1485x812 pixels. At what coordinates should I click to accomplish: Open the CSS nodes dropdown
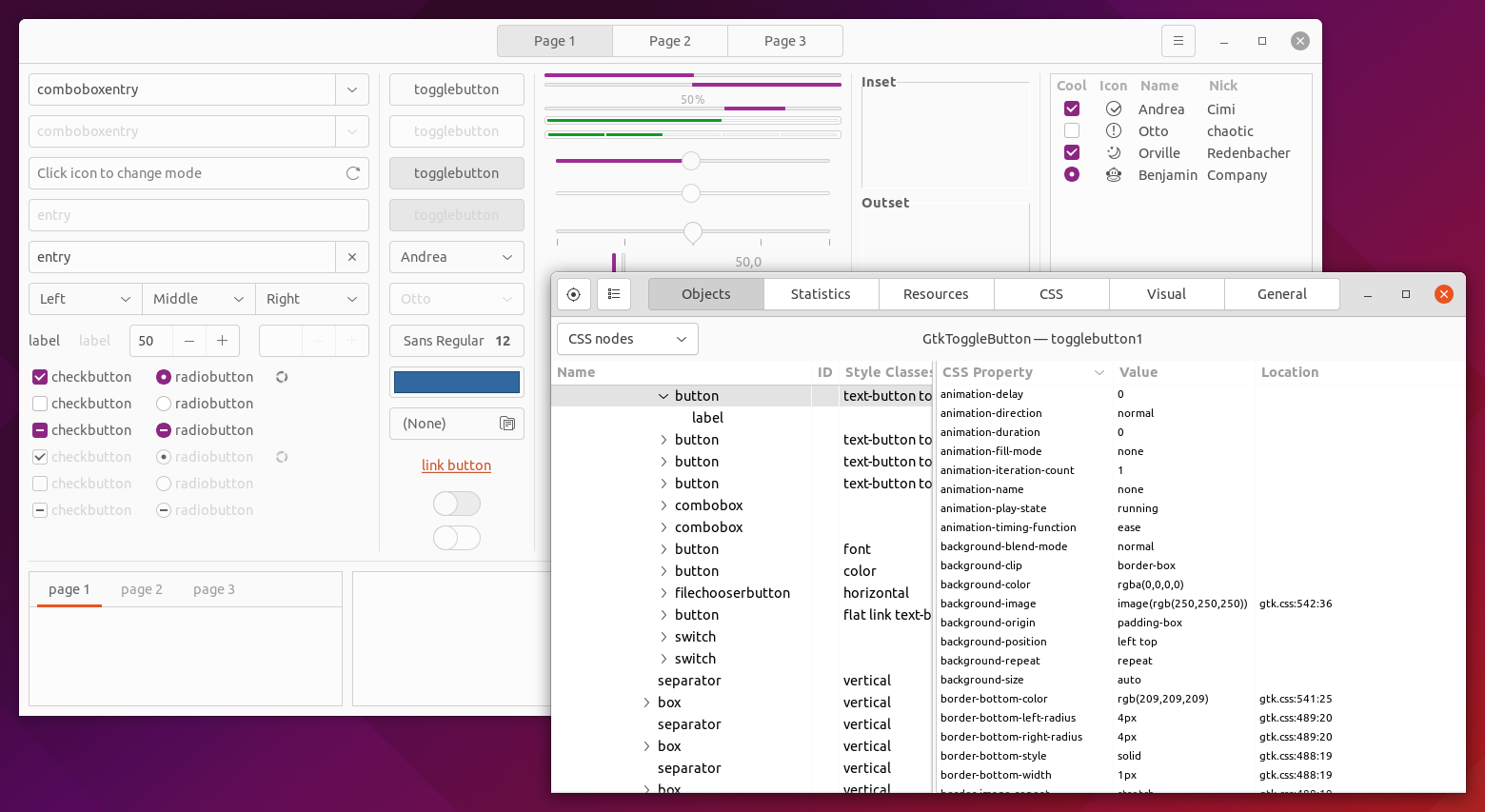point(627,339)
